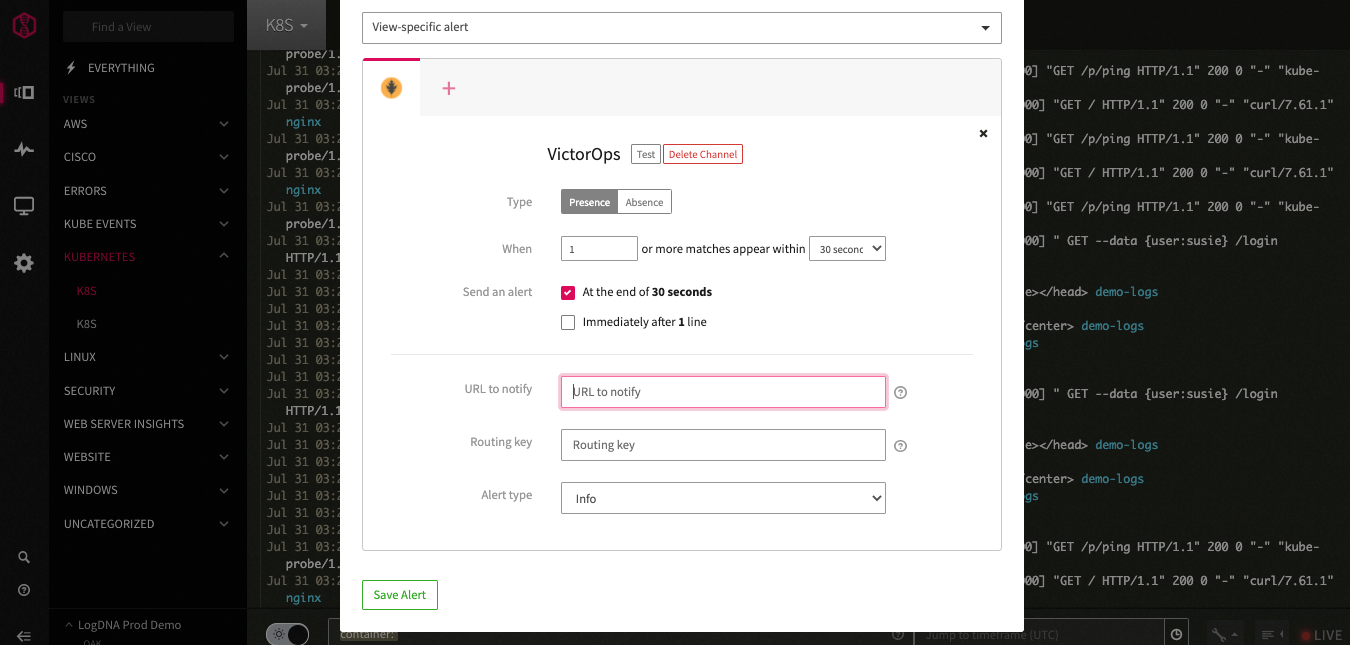Close the VictorOps channel panel with X
Viewport: 1350px width, 645px height.
(983, 133)
